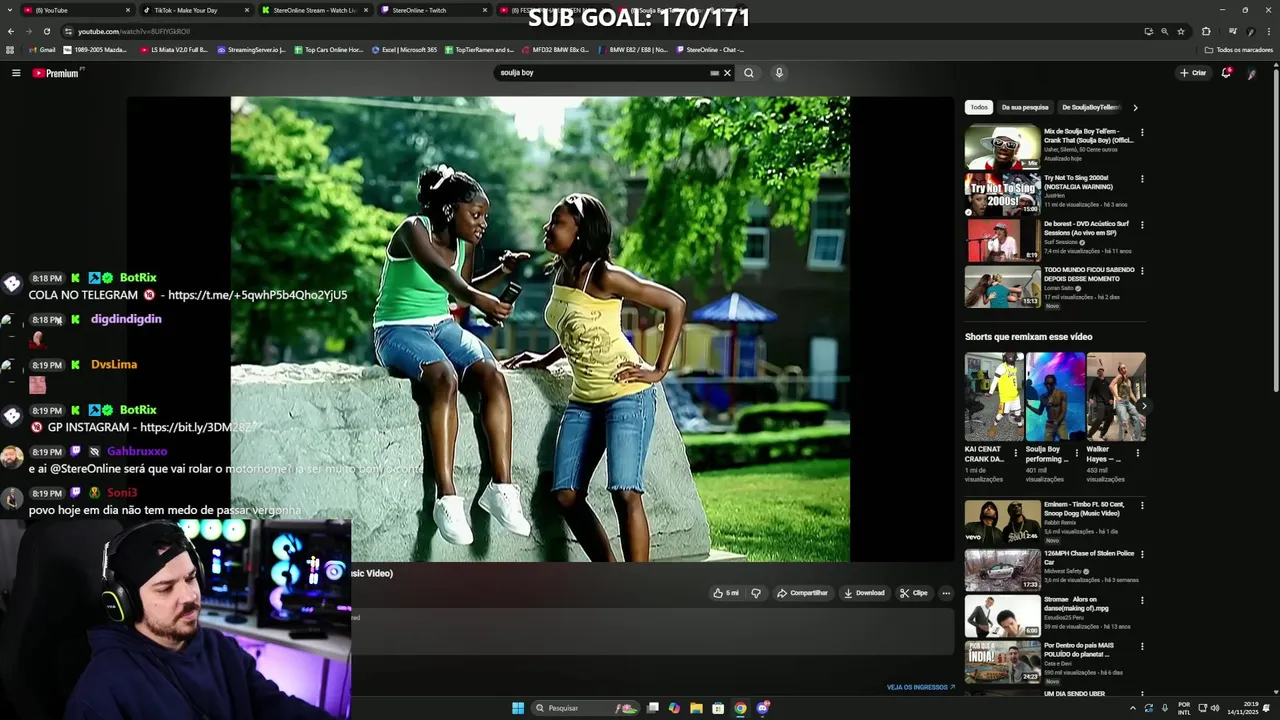The height and width of the screenshot is (720, 1280).
Task: Open the Soulja Boy performing short
Action: click(1055, 396)
